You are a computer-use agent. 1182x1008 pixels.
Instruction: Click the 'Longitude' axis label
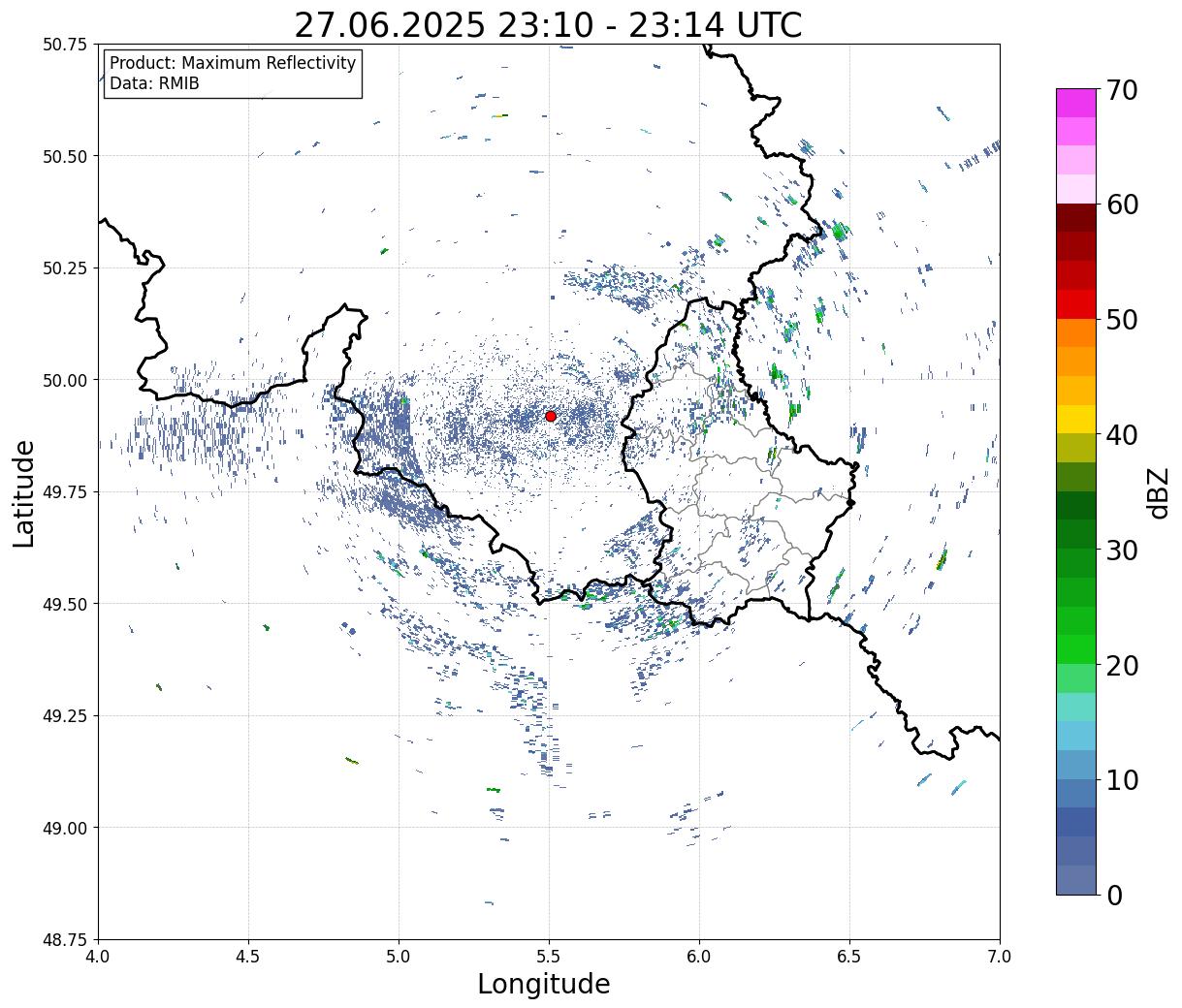pos(544,984)
